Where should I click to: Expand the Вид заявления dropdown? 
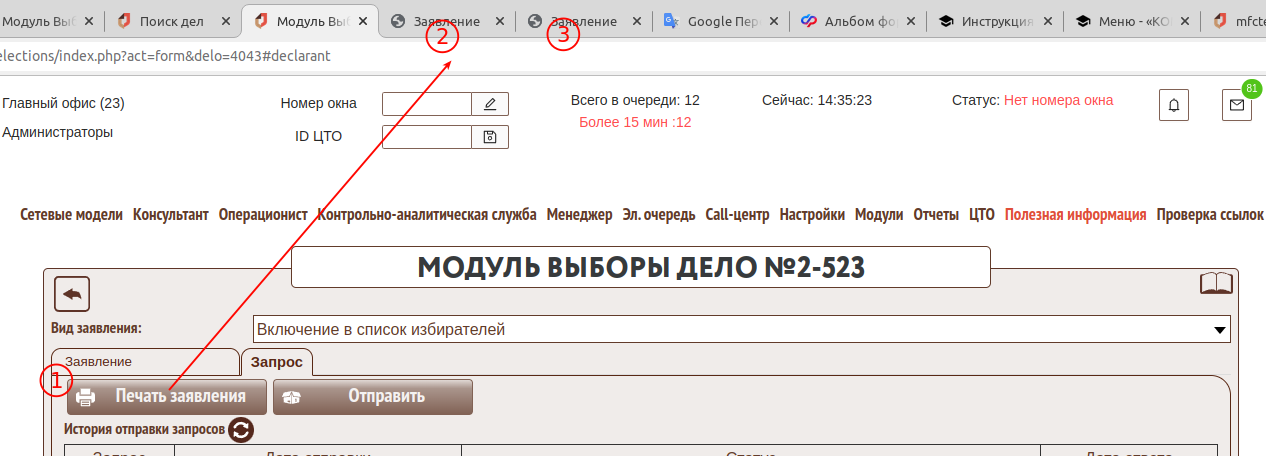point(1219,329)
